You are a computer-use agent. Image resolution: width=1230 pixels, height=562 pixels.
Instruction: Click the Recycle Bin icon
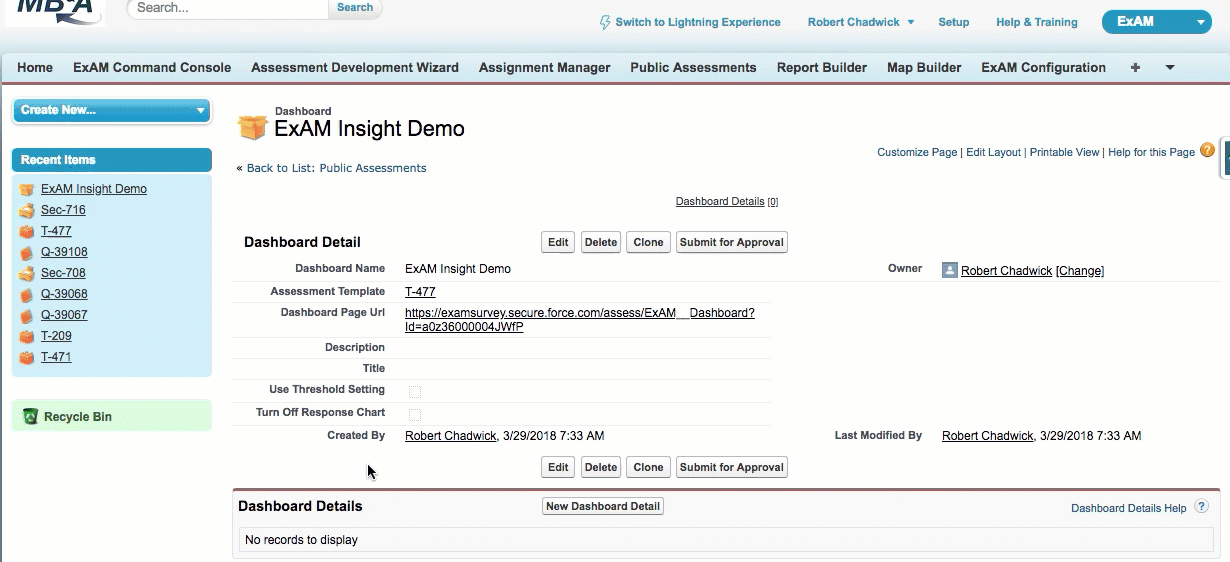pos(30,416)
